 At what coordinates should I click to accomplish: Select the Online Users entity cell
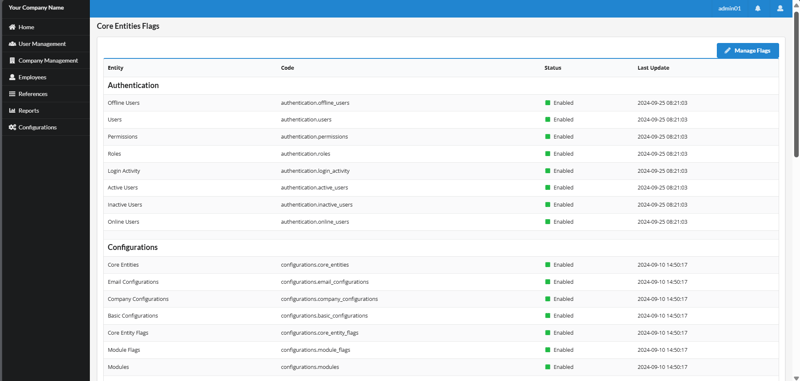pyautogui.click(x=123, y=222)
